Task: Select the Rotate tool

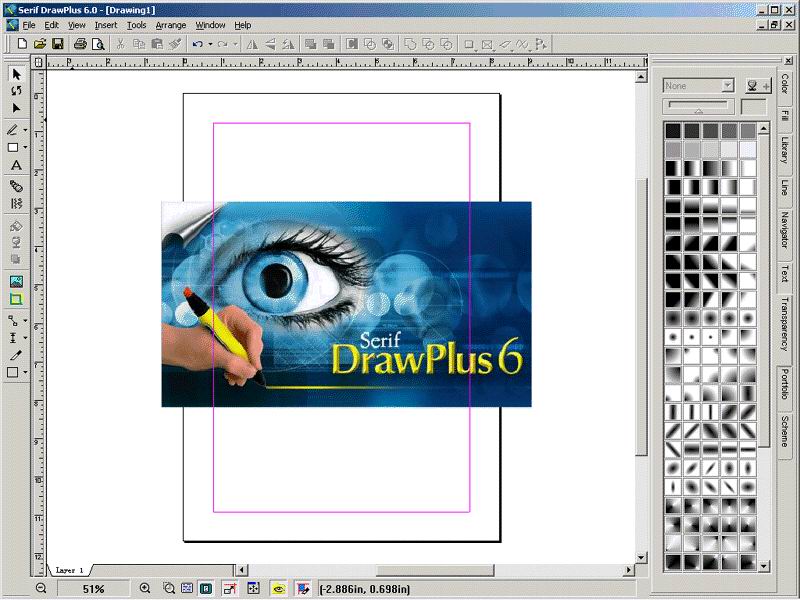Action: [16, 91]
